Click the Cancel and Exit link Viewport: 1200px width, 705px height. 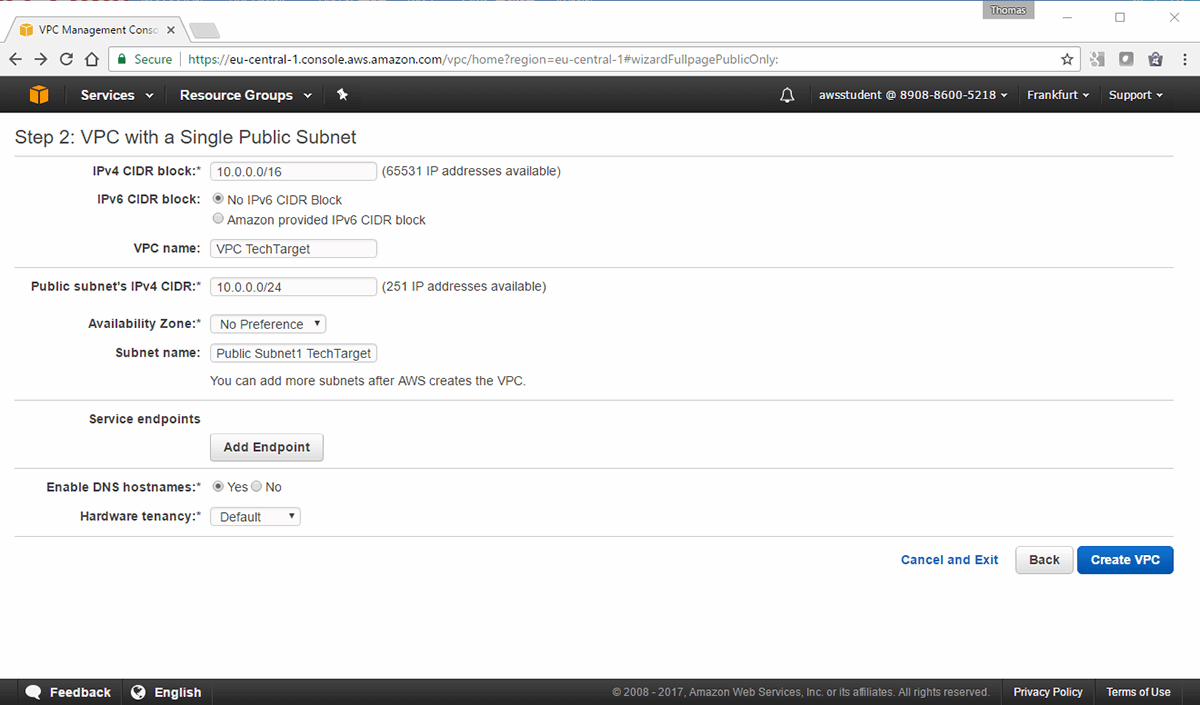pyautogui.click(x=949, y=560)
